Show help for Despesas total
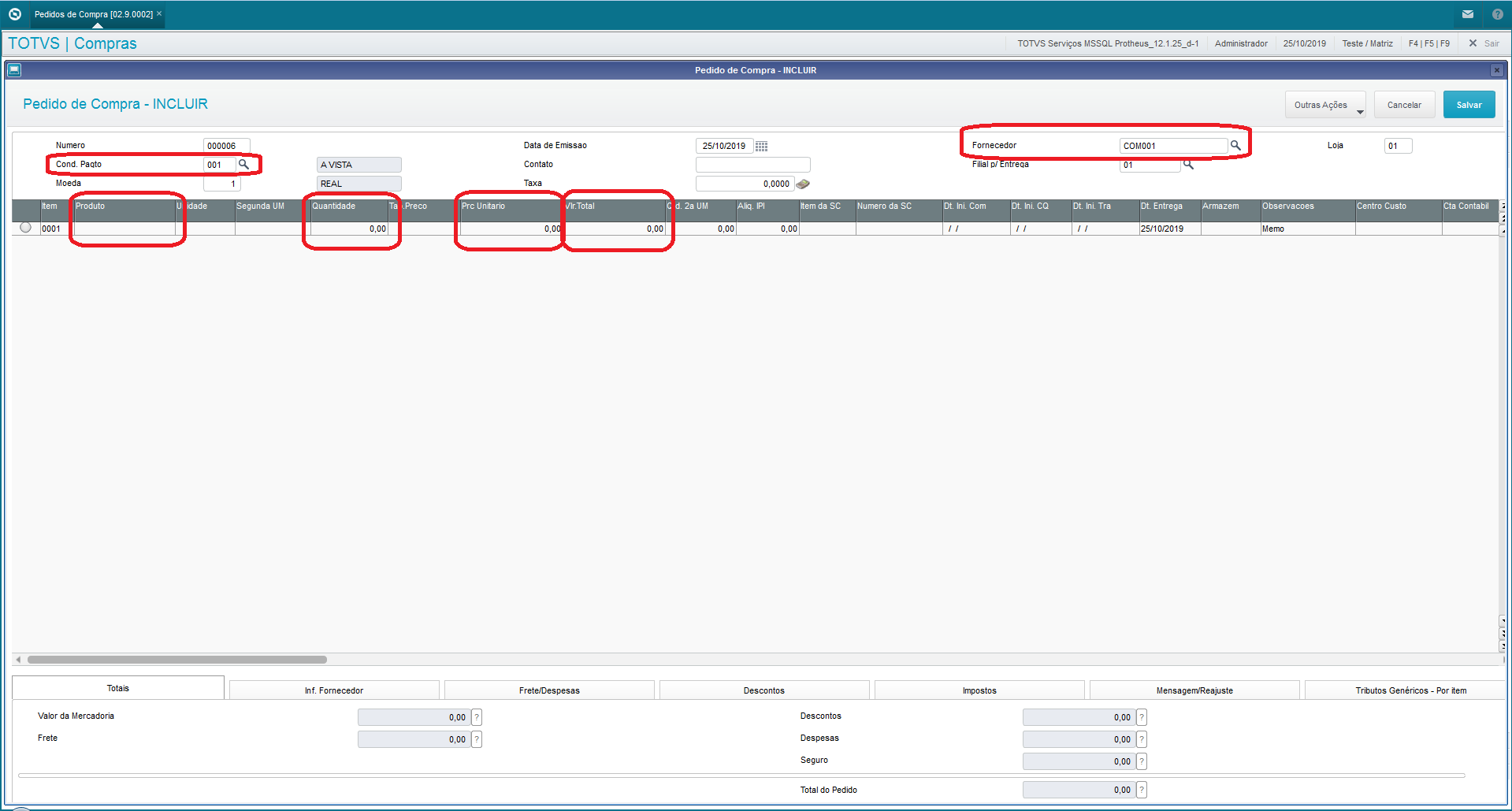 [x=1142, y=739]
